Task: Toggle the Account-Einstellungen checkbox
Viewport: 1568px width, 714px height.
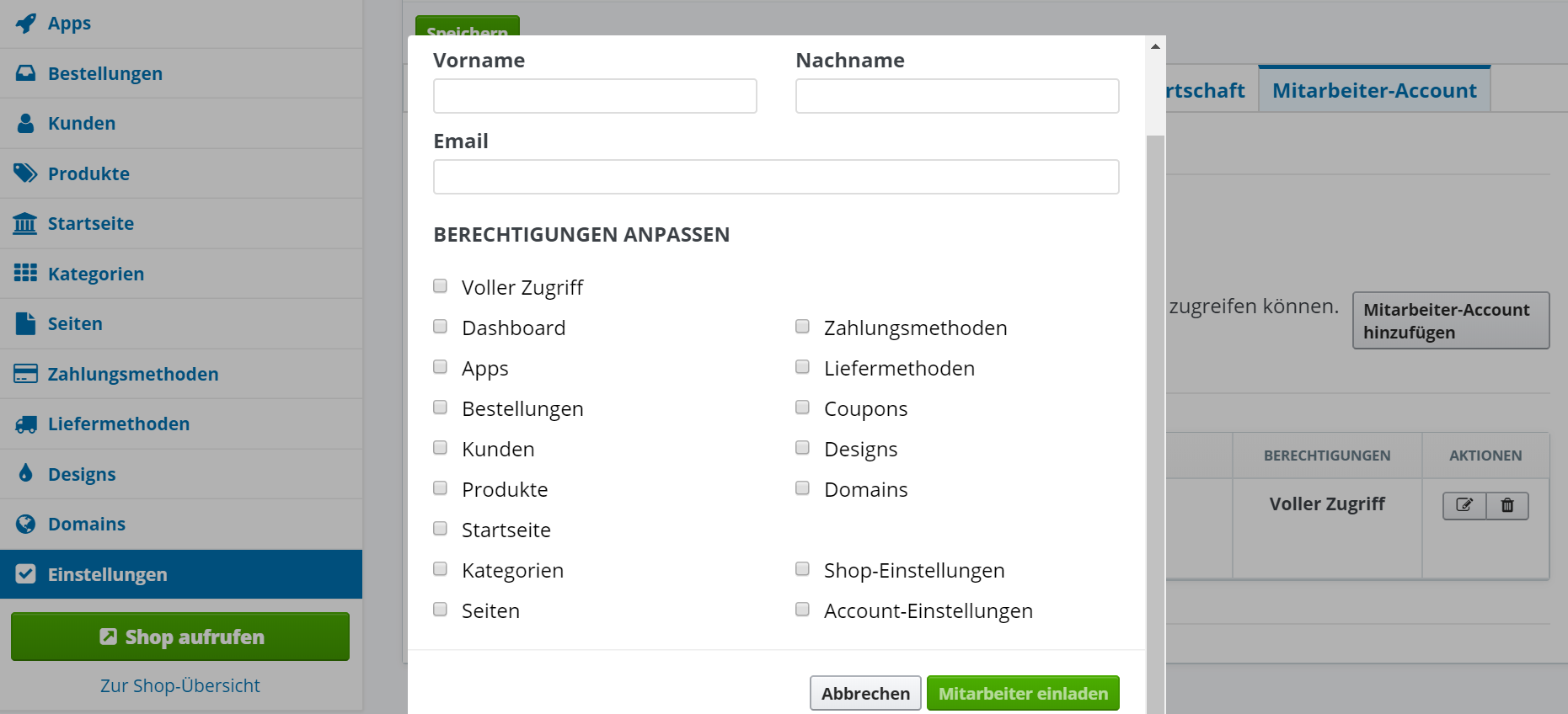Action: (x=802, y=610)
